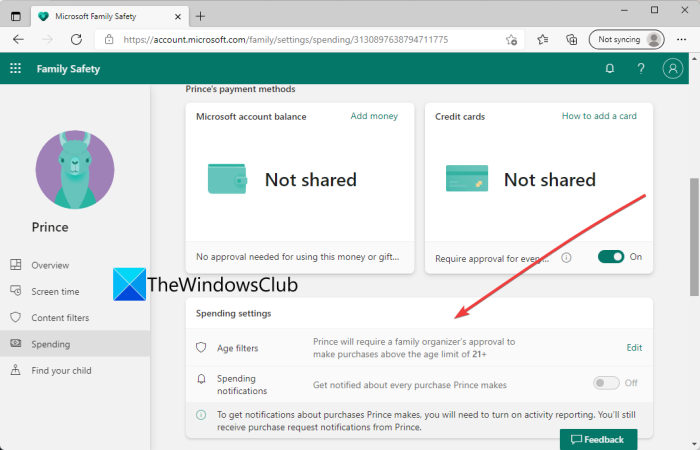Click the Screen time clock icon
Screen dimensions: 700x450
pyautogui.click(x=16, y=291)
